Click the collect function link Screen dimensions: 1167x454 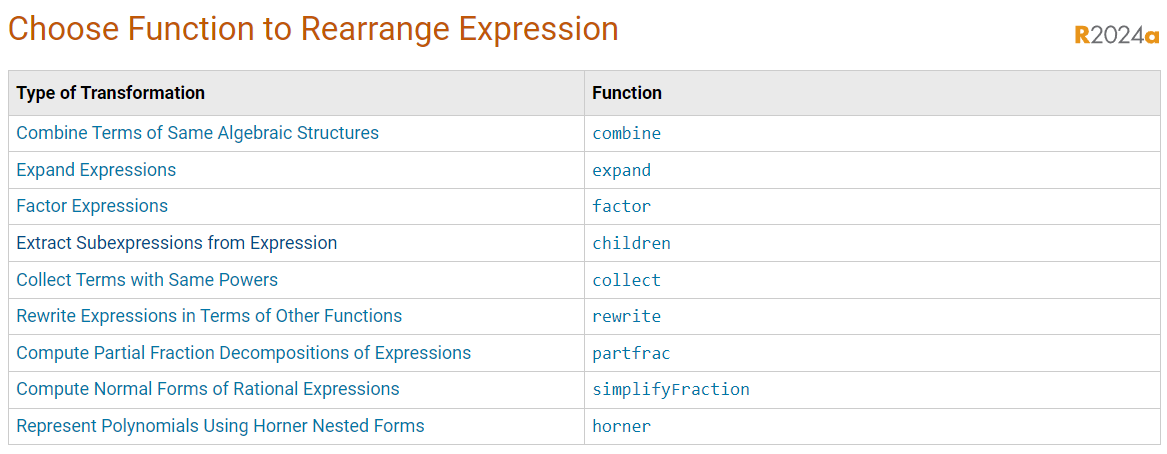tap(627, 281)
